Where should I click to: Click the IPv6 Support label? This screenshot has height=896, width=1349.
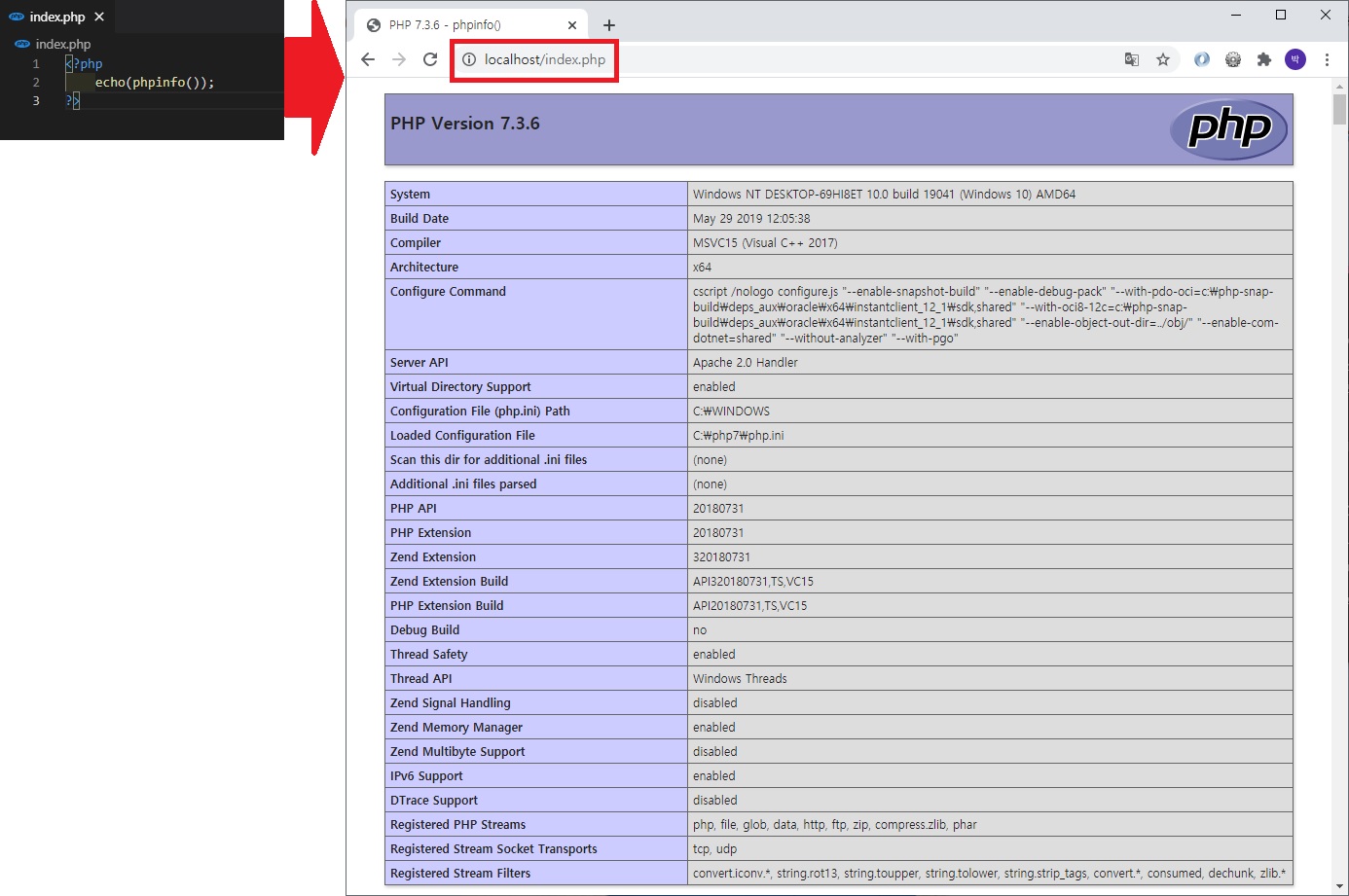[x=426, y=776]
